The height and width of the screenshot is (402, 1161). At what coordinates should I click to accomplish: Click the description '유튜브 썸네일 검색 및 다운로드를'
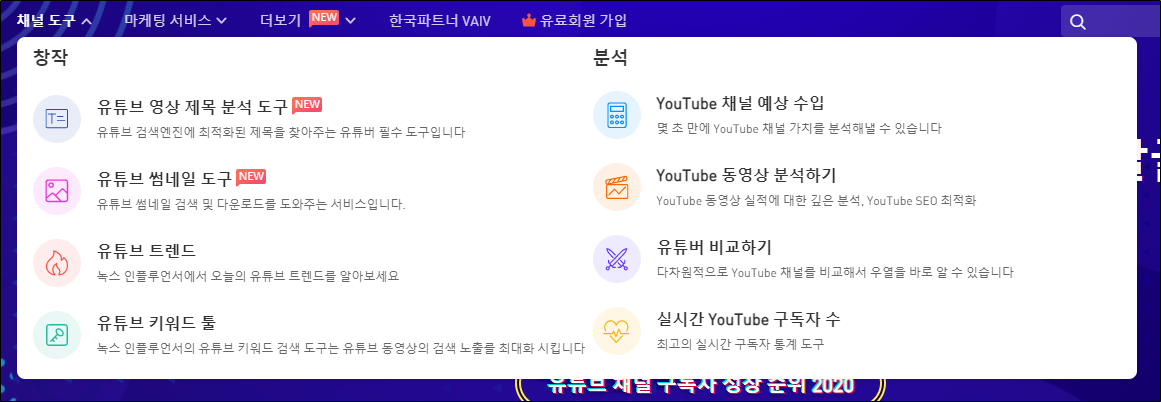(187, 204)
